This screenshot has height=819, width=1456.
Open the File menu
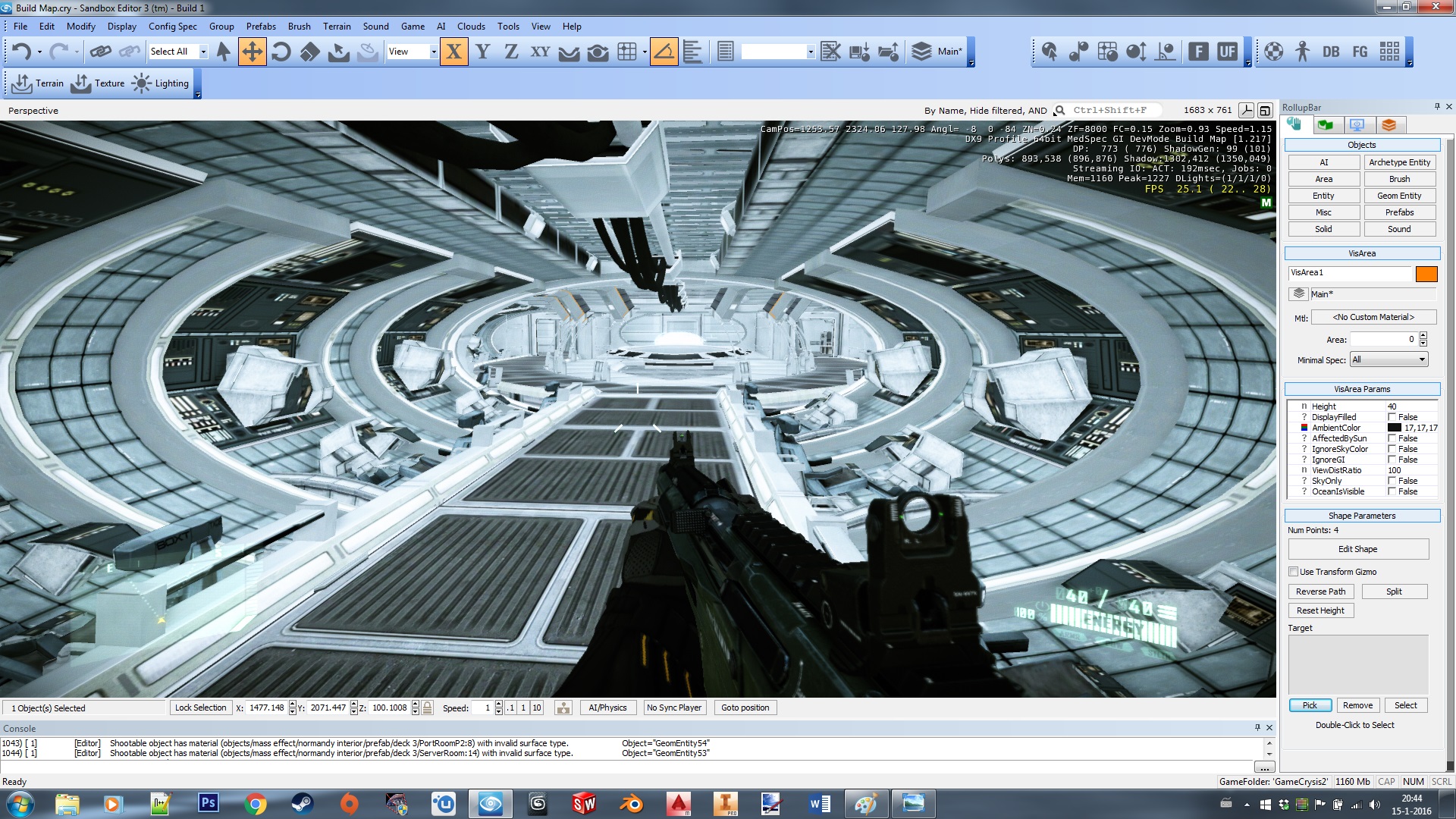(x=20, y=26)
